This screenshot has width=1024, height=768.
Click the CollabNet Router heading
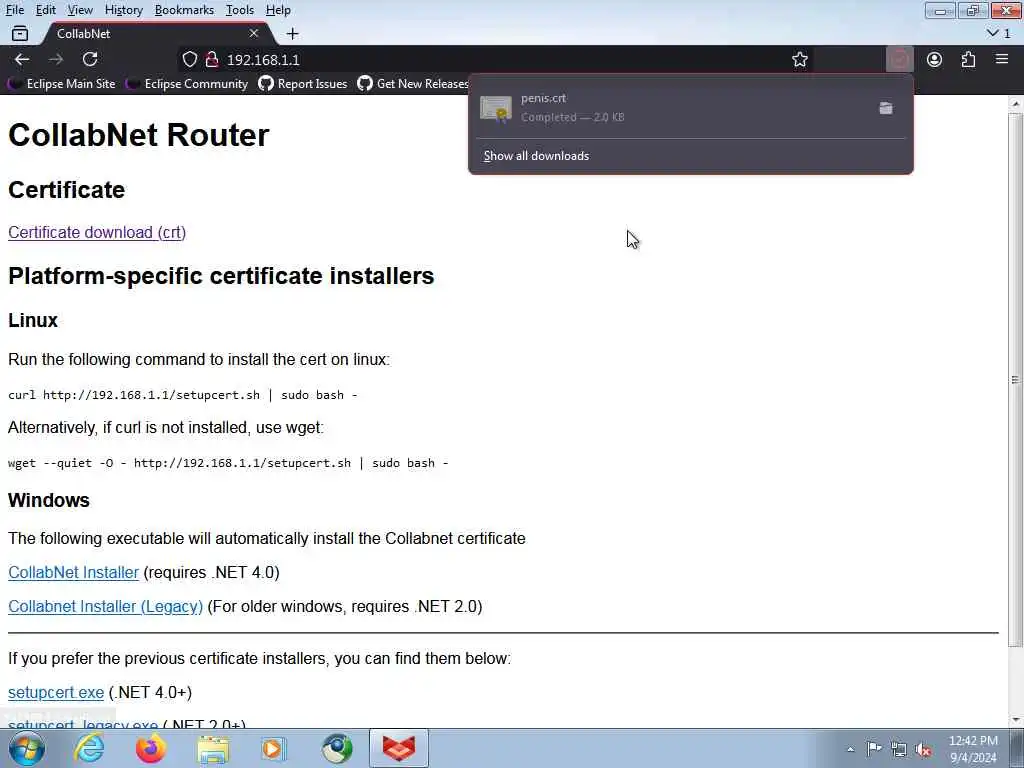tap(138, 135)
